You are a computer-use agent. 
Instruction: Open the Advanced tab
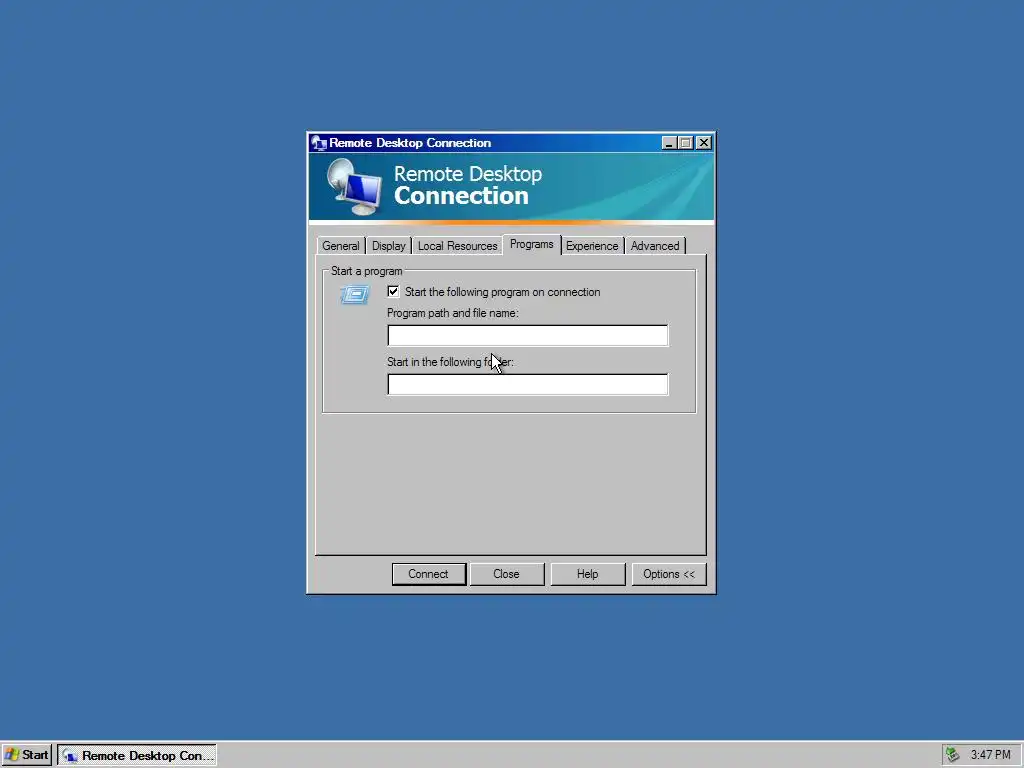pos(654,246)
